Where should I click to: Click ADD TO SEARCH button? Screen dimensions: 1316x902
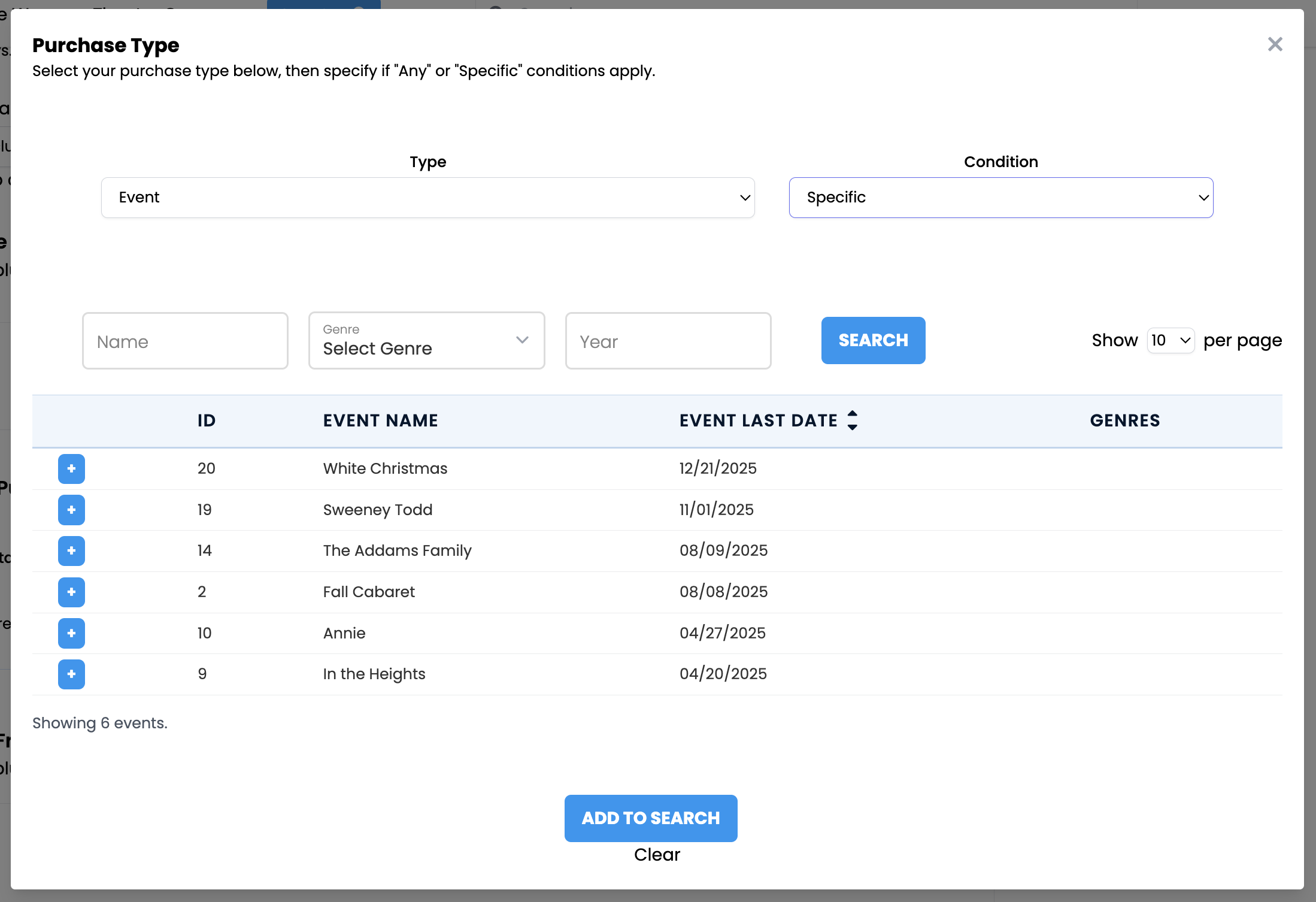(651, 818)
